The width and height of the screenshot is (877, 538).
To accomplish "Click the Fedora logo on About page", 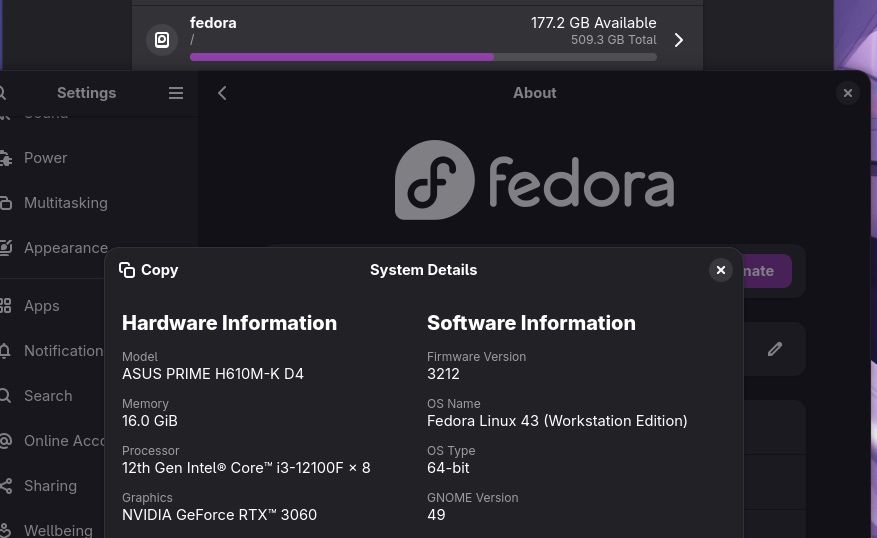I will pyautogui.click(x=534, y=180).
